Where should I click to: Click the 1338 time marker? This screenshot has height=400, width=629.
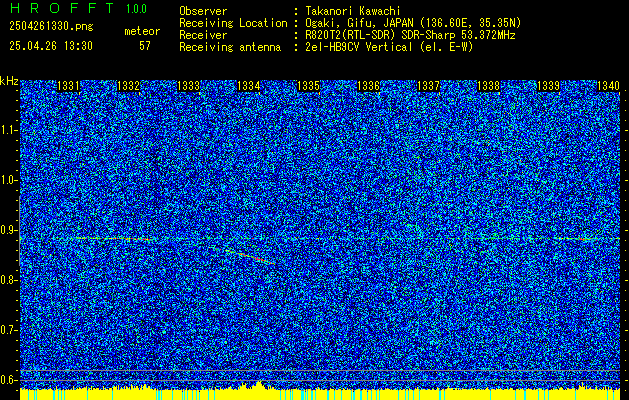489,86
